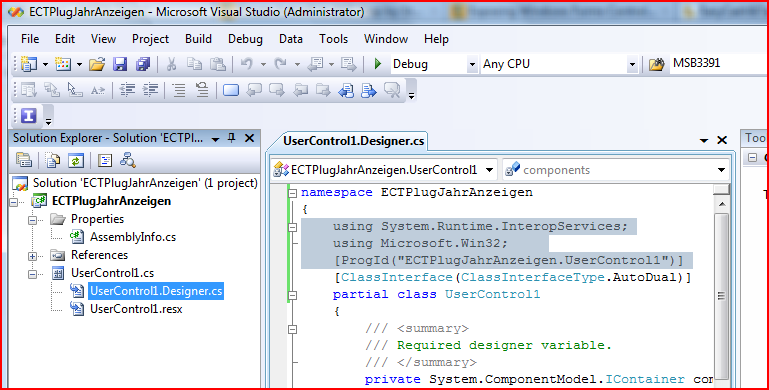Click the MSB3391 find box
Screen dimensions: 769x390
pos(718,64)
